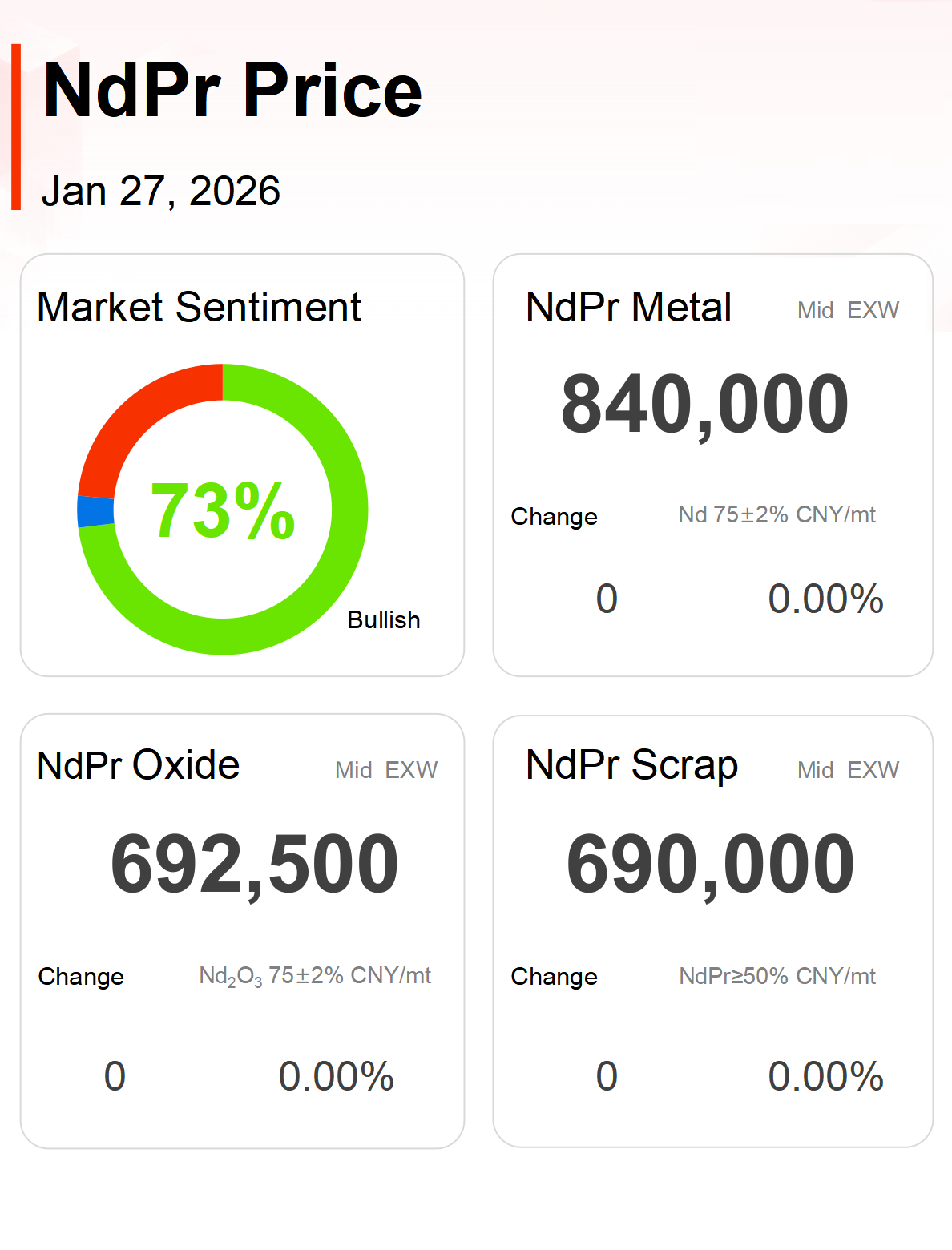952x1250 pixels.
Task: Open the NdPr Oxide card heading
Action: (x=139, y=765)
